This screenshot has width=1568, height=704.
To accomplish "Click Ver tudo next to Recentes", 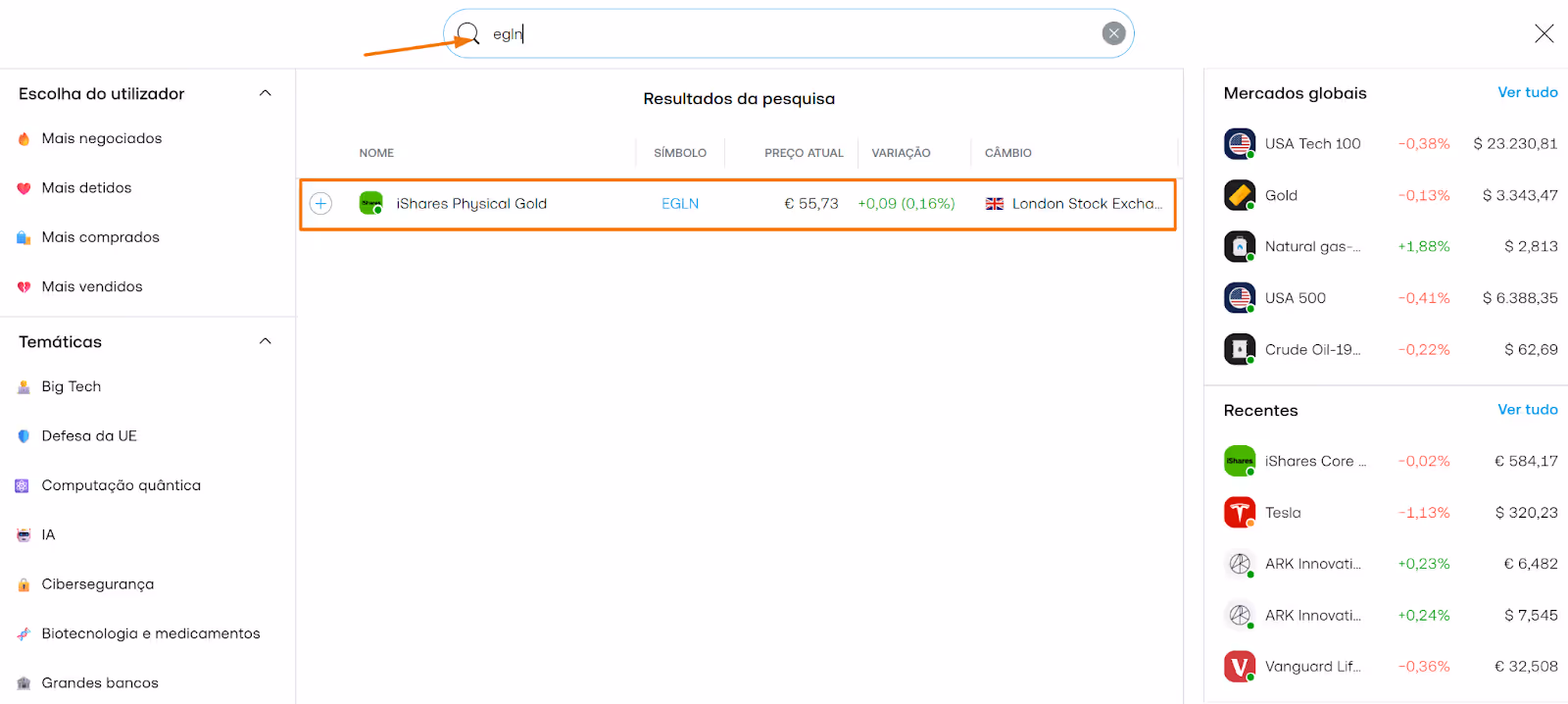I will [1528, 409].
